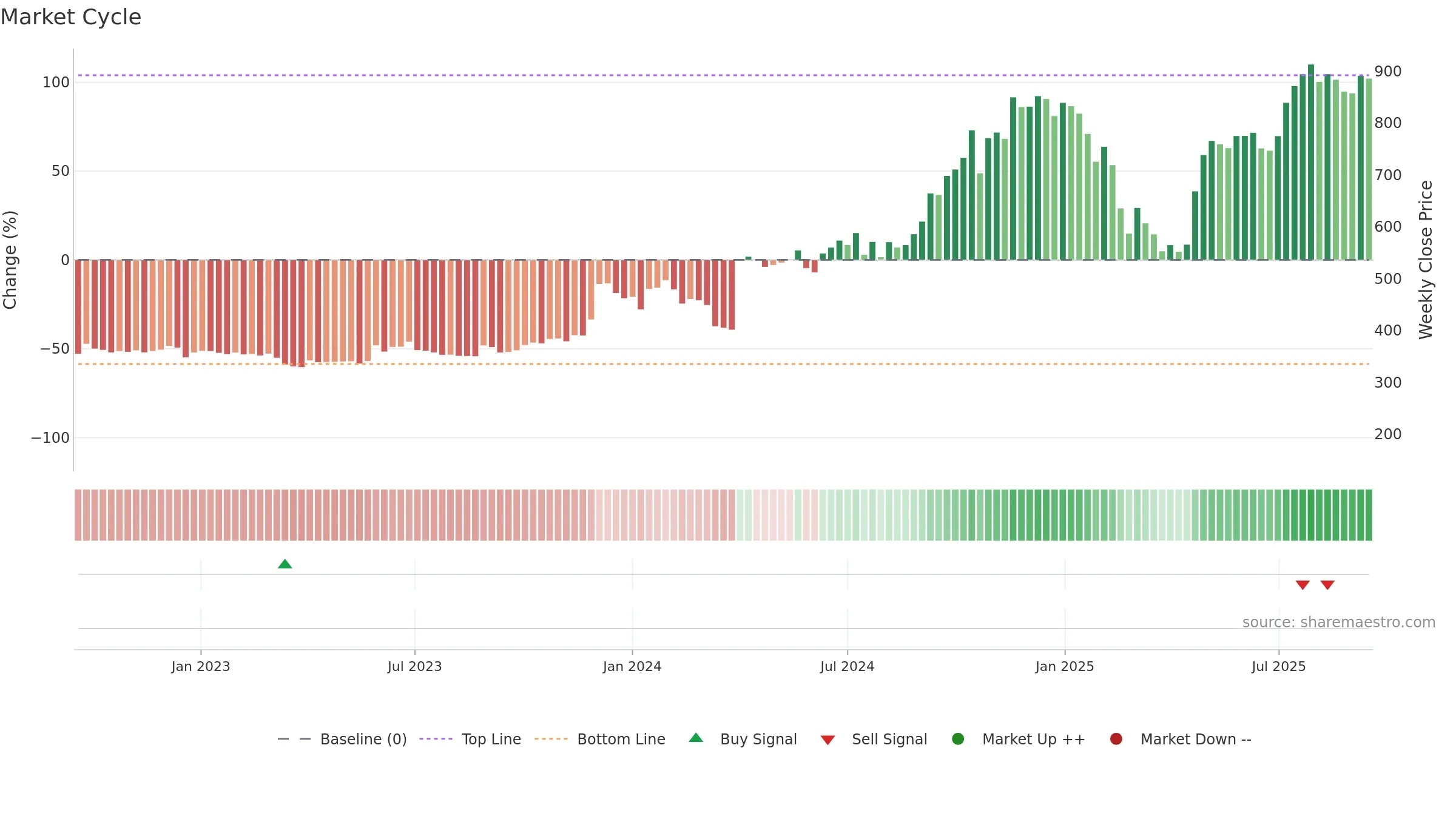Screen dimensions: 1456x819
Task: Toggle the Baseline (0) legend entry
Action: tap(342, 739)
